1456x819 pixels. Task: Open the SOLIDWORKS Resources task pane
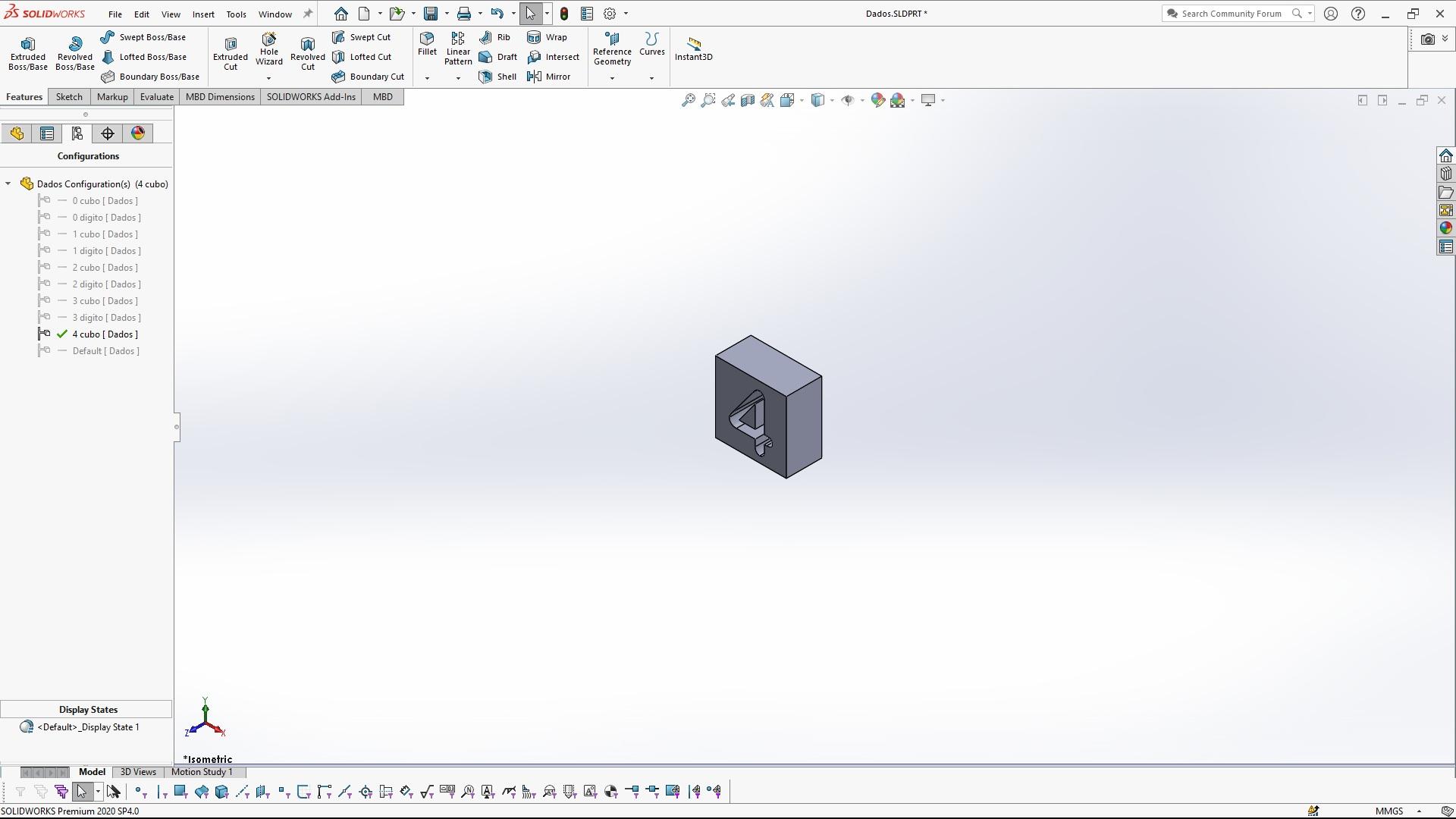click(x=1445, y=155)
